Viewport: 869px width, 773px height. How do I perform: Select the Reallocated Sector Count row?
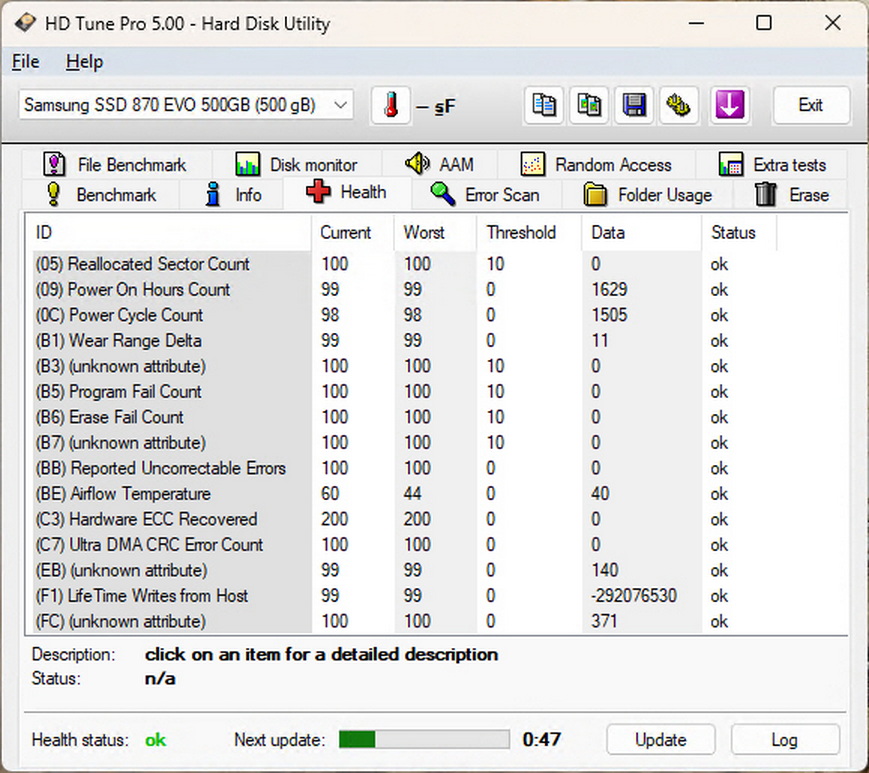[158, 264]
